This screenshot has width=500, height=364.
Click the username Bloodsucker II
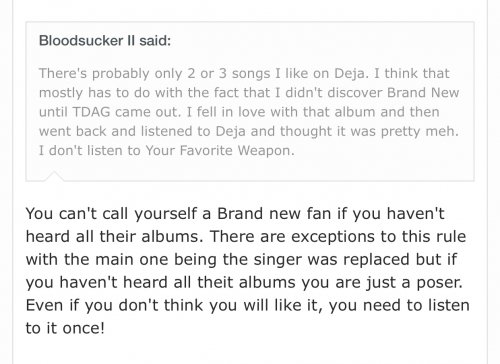pos(86,41)
